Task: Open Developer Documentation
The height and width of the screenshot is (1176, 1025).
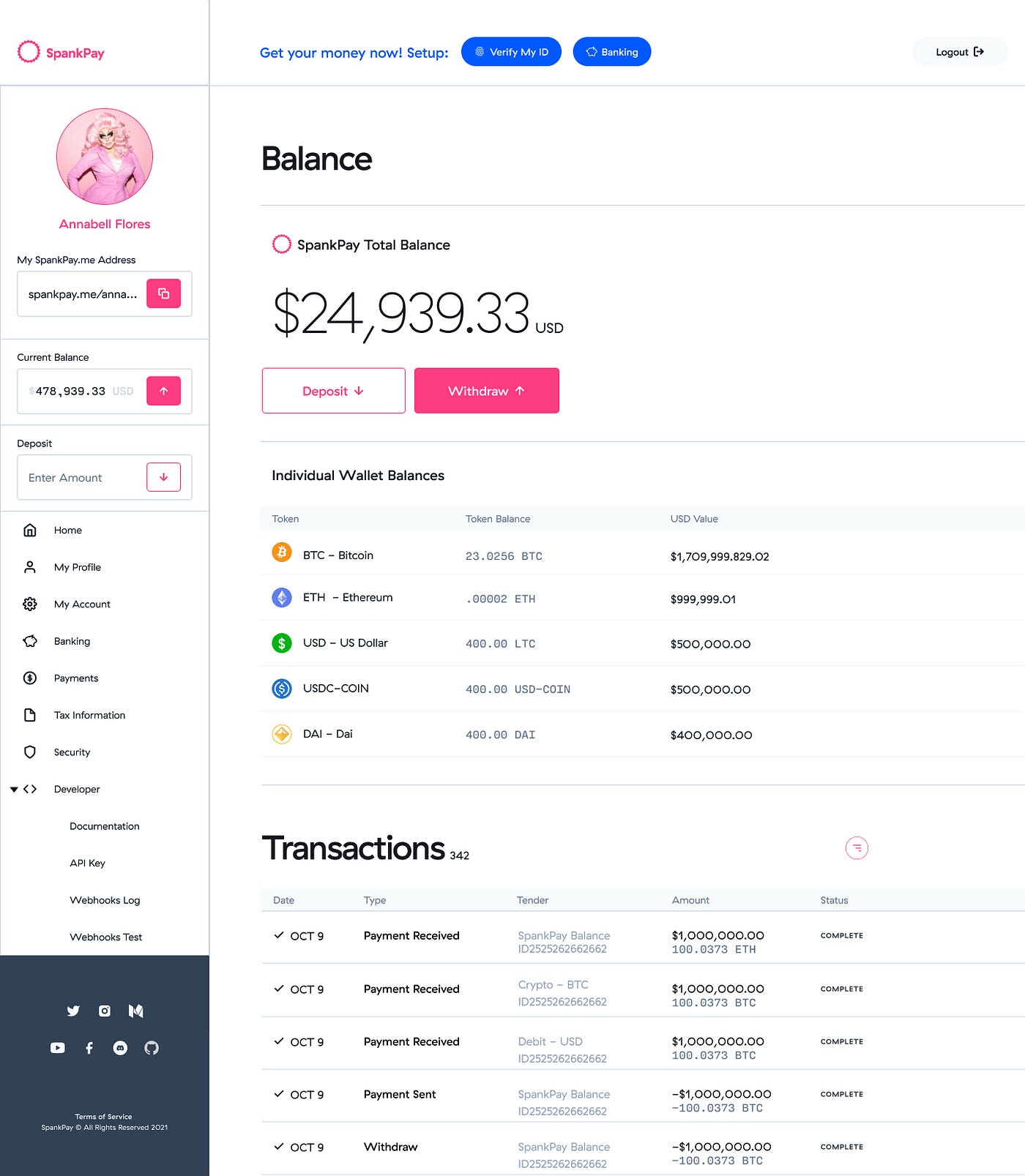Action: [x=105, y=826]
